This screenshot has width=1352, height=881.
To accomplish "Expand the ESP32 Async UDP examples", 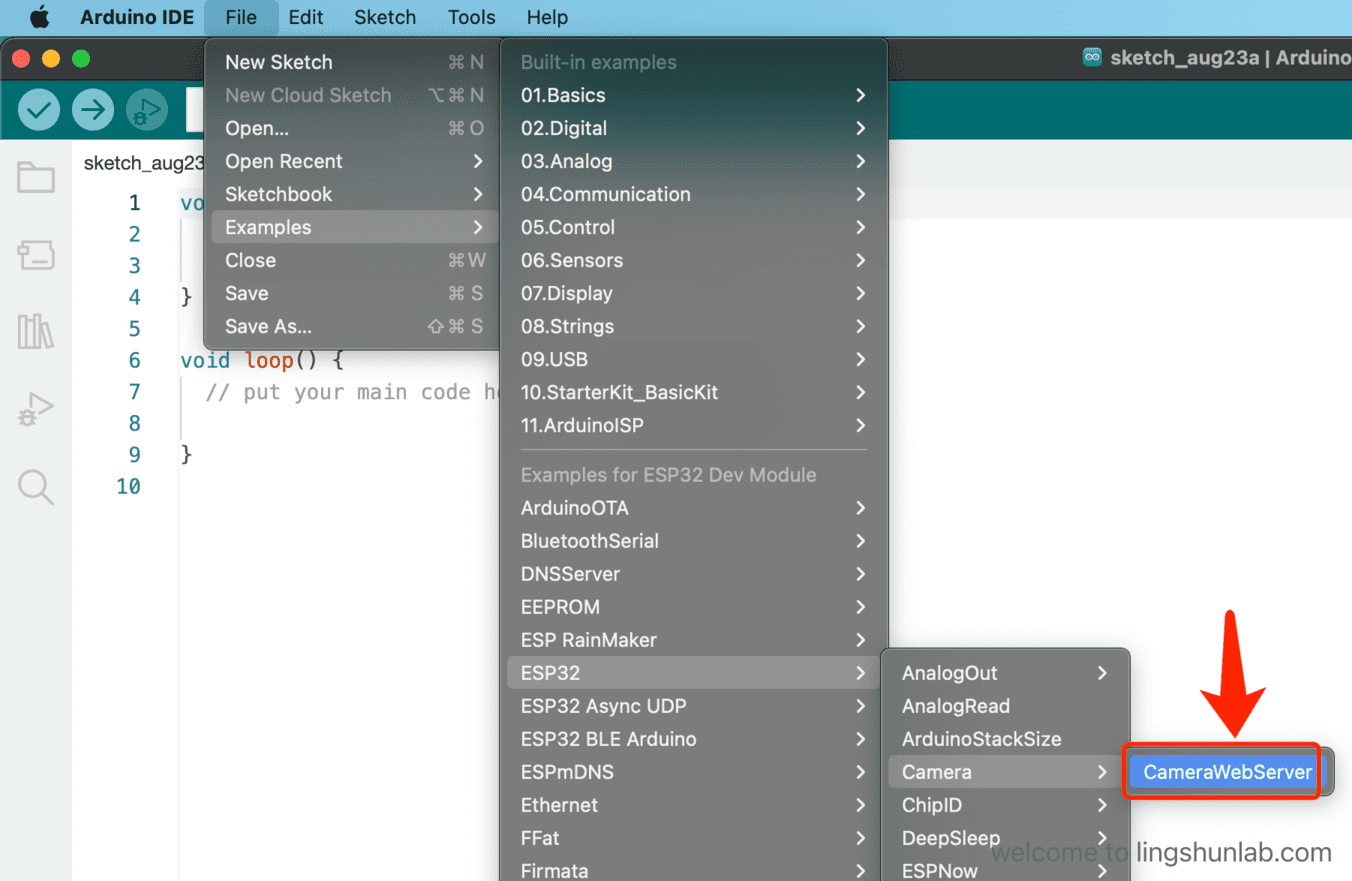I will coord(693,706).
